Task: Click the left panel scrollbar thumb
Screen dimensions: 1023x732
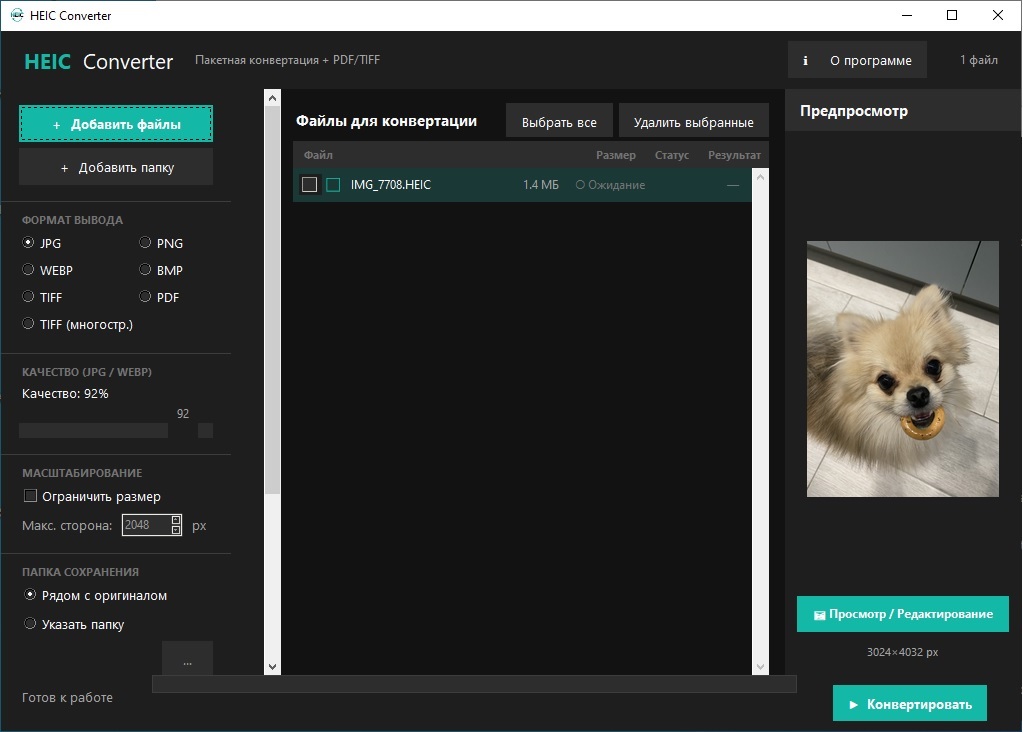Action: [273, 300]
